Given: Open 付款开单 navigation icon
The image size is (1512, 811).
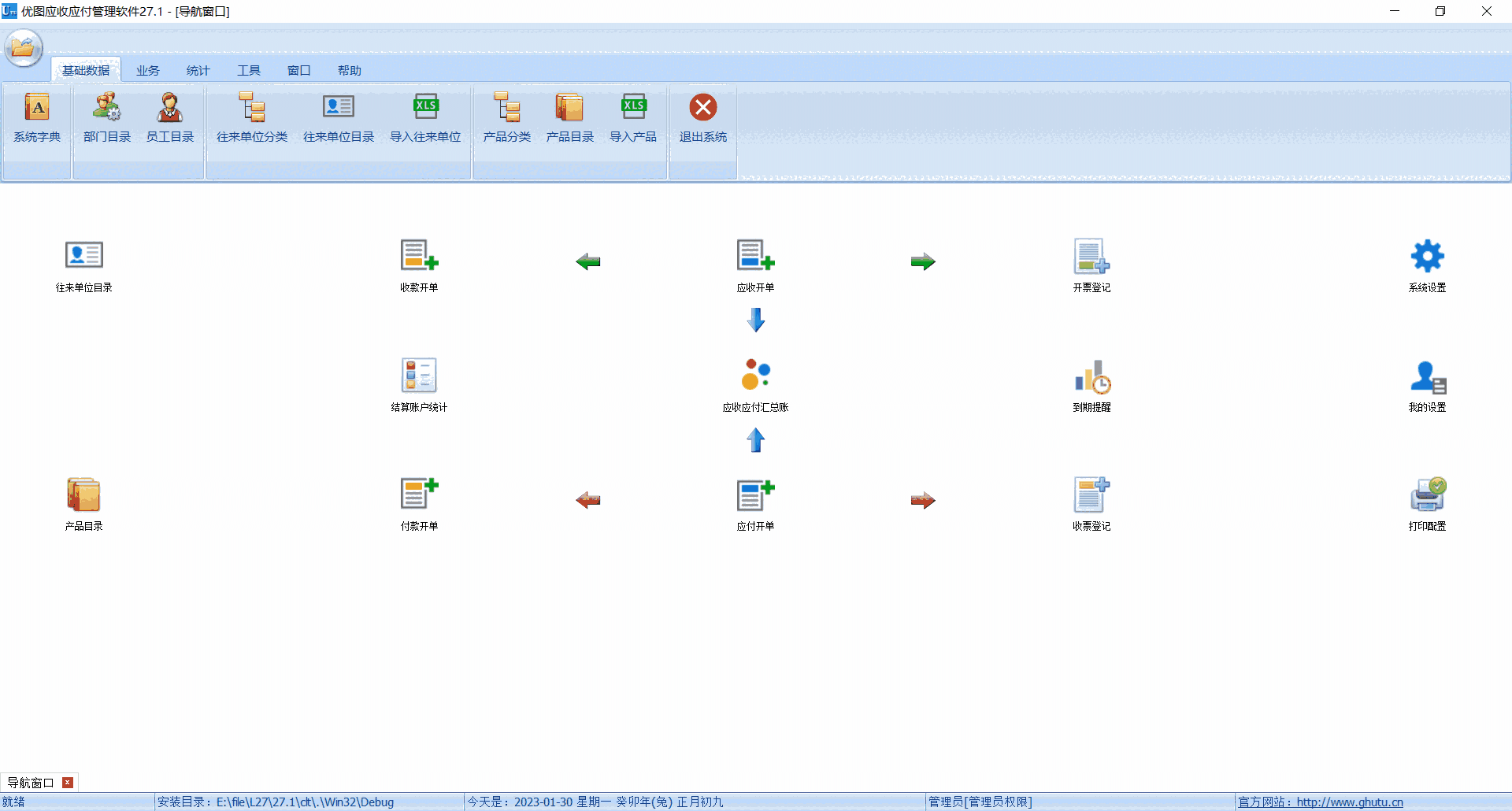Looking at the screenshot, I should click(419, 505).
